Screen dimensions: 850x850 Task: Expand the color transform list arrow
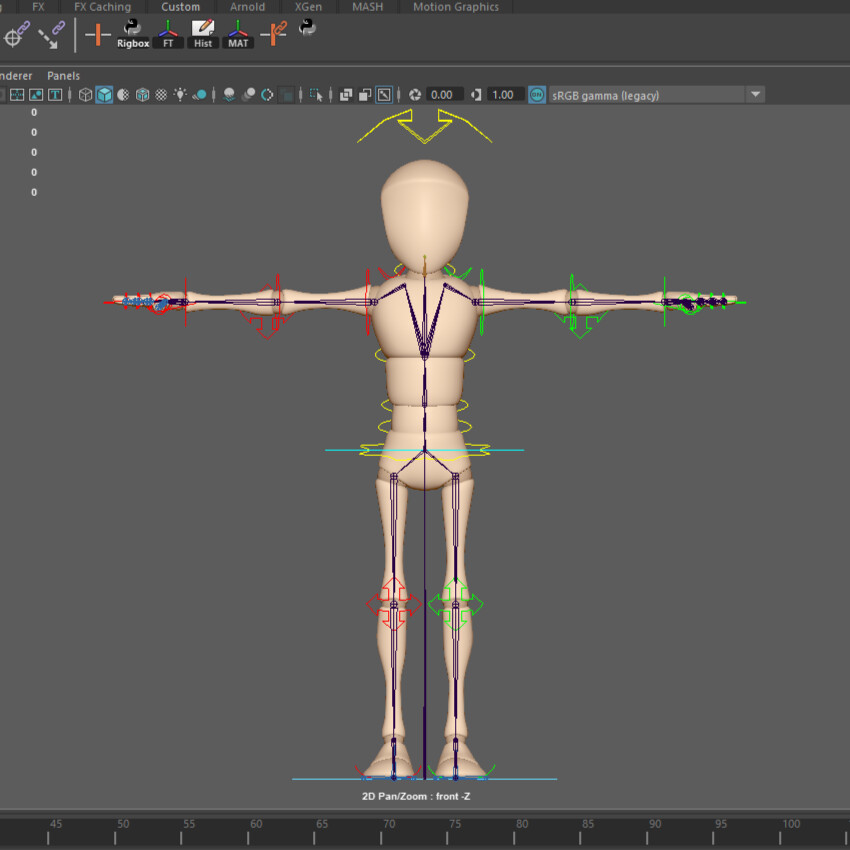pos(757,94)
